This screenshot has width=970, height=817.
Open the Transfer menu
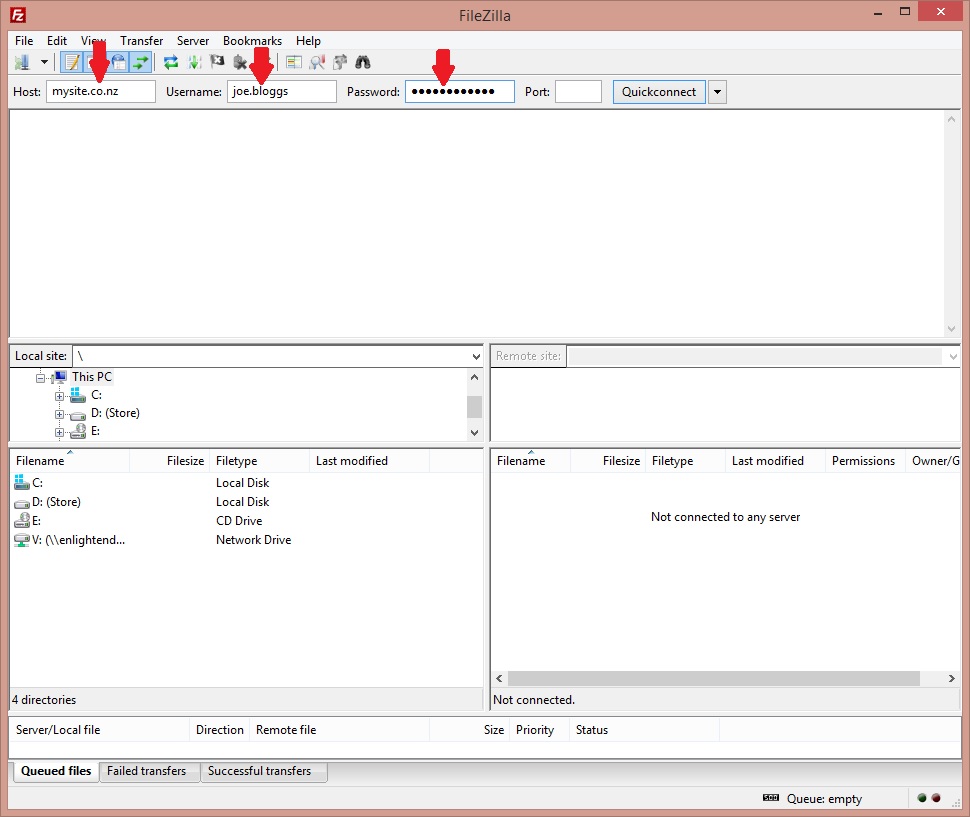142,41
